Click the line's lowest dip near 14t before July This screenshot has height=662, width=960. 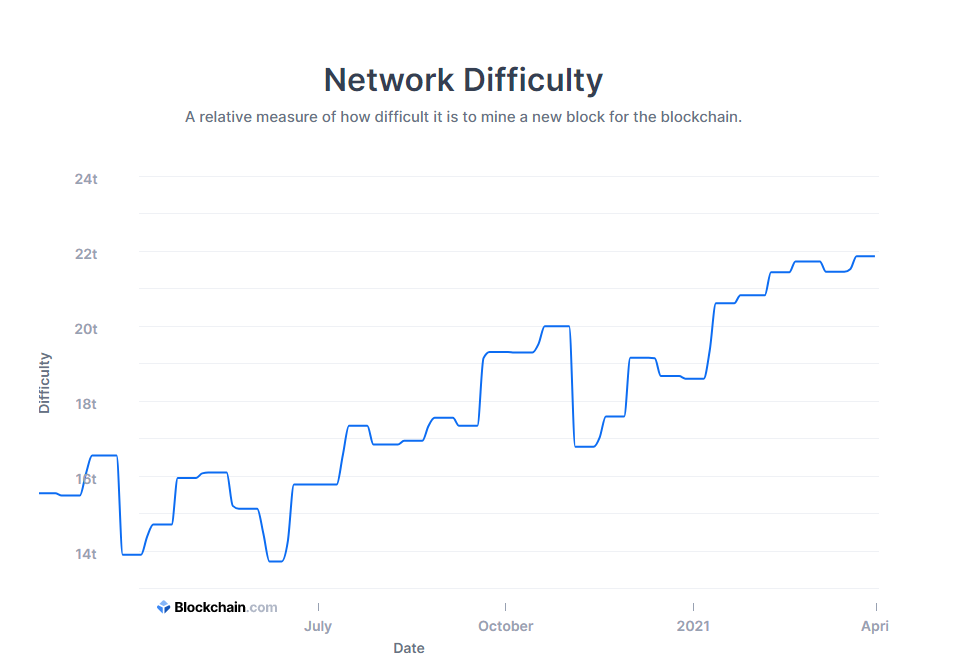[x=276, y=561]
